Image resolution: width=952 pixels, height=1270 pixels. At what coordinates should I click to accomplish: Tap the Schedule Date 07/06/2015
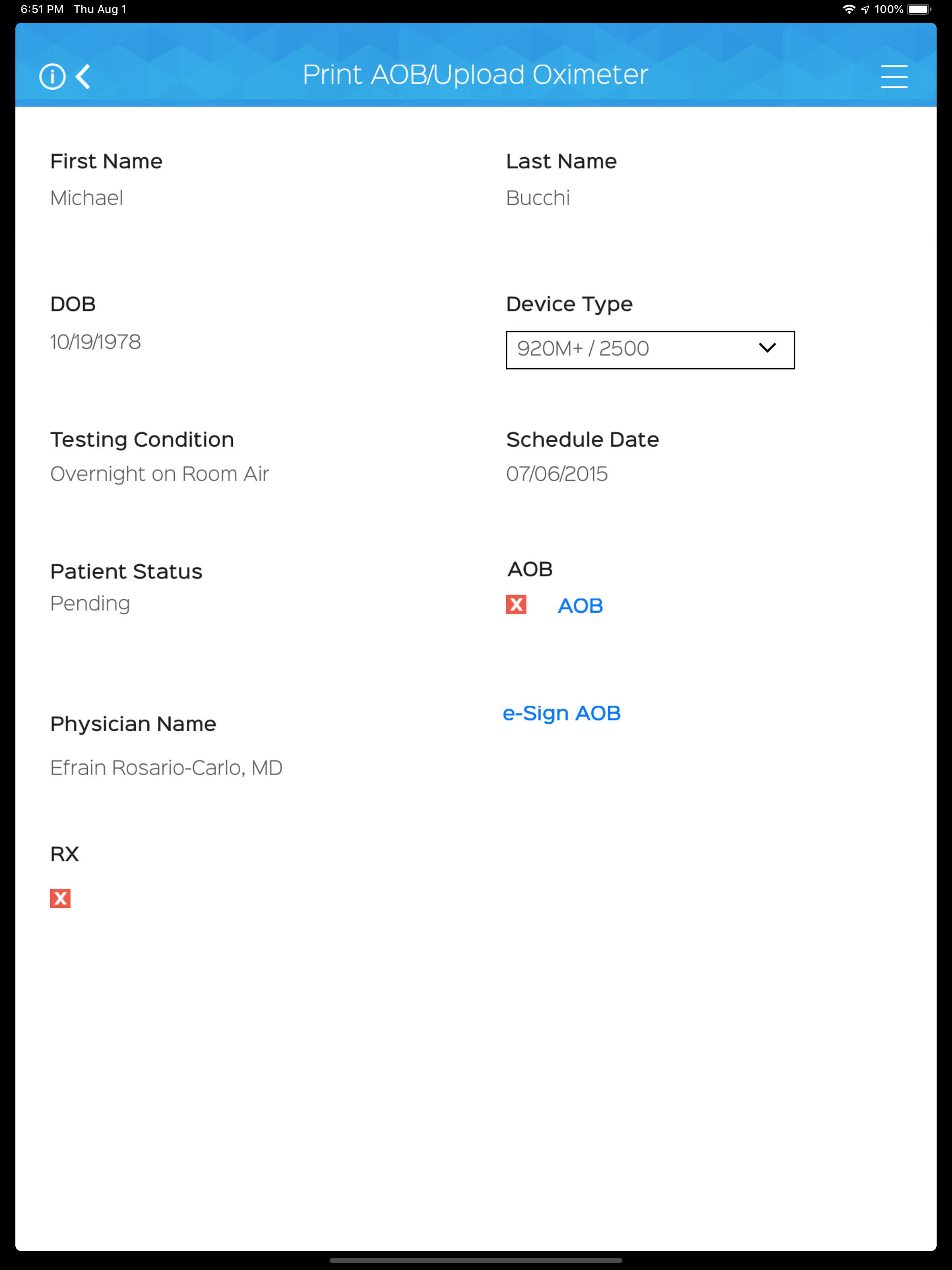click(556, 474)
